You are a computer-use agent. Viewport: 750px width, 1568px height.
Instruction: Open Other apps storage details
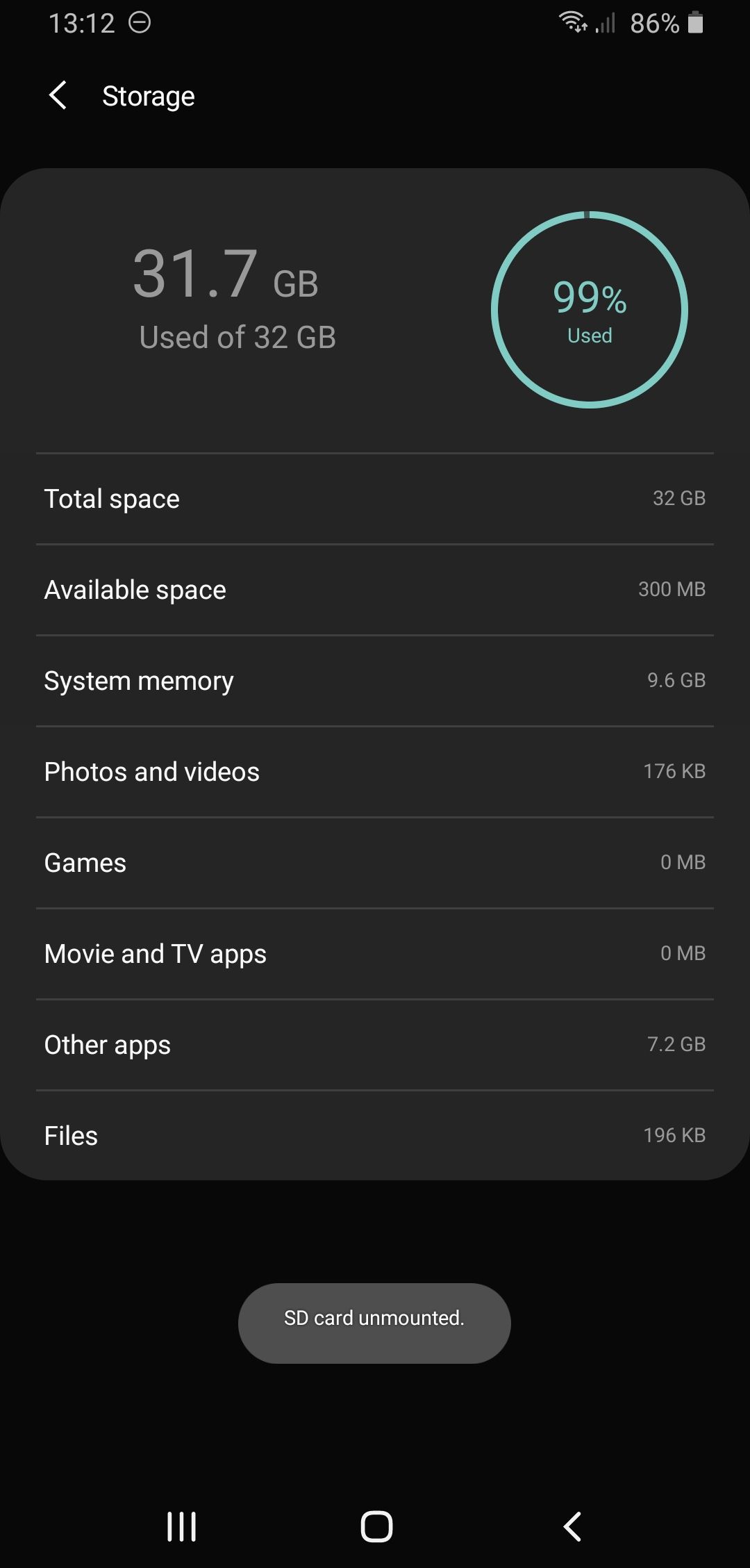click(x=375, y=1045)
